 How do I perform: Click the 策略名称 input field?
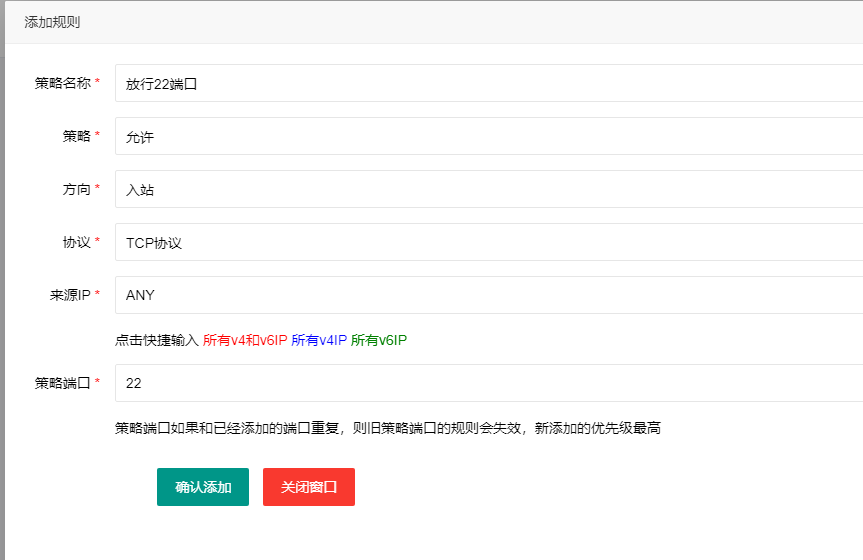coord(489,83)
